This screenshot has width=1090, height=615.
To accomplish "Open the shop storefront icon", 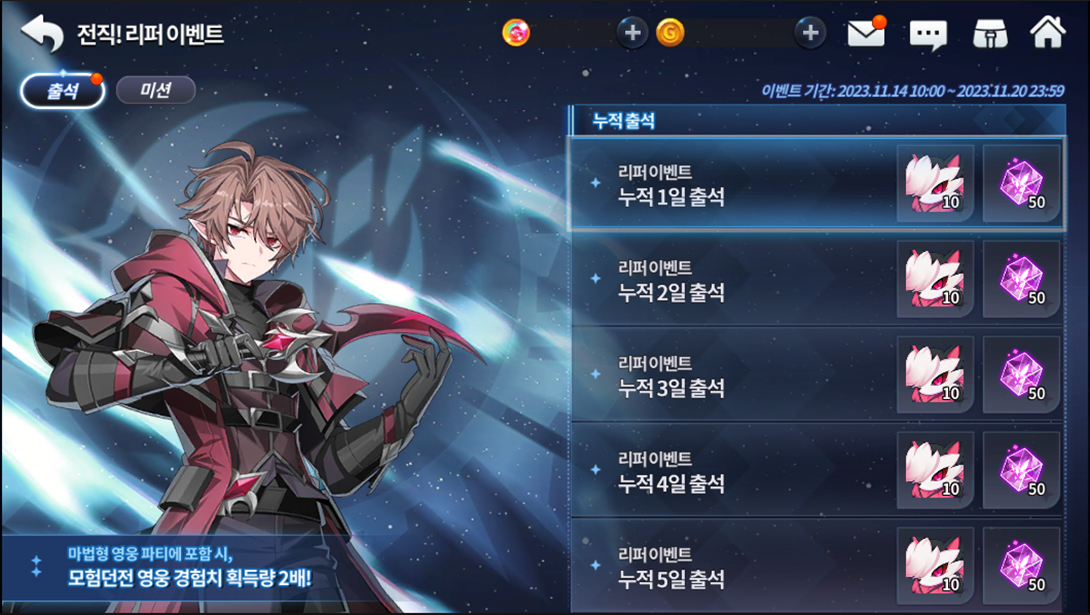I will (990, 33).
